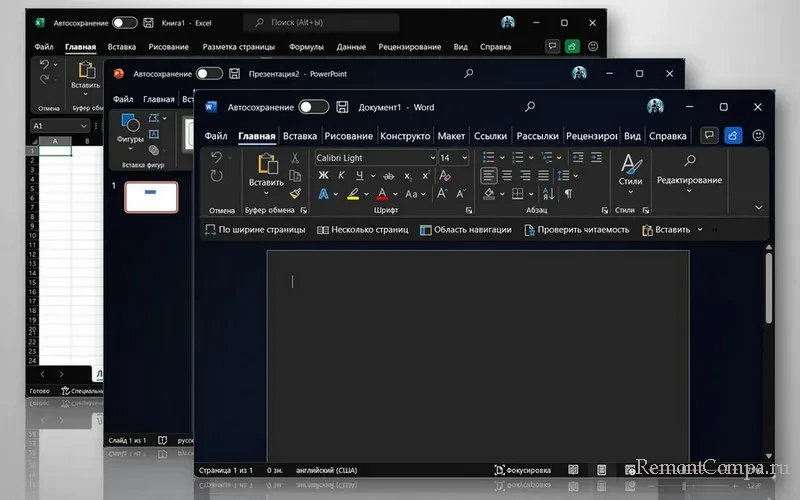Toggle Автосохранение switch in Excel
Image resolution: width=800 pixels, height=500 pixels.
click(x=125, y=22)
